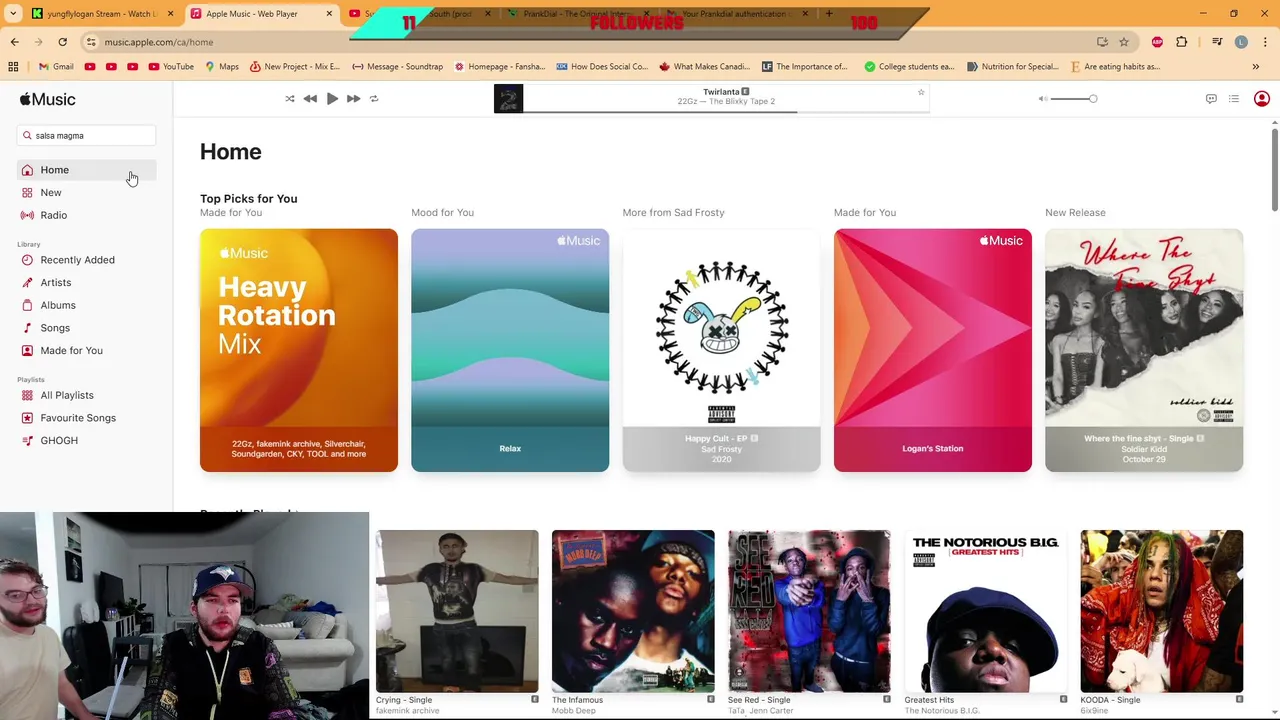This screenshot has height=720, width=1280.
Task: Open the Crying - Single album cover
Action: pyautogui.click(x=457, y=611)
